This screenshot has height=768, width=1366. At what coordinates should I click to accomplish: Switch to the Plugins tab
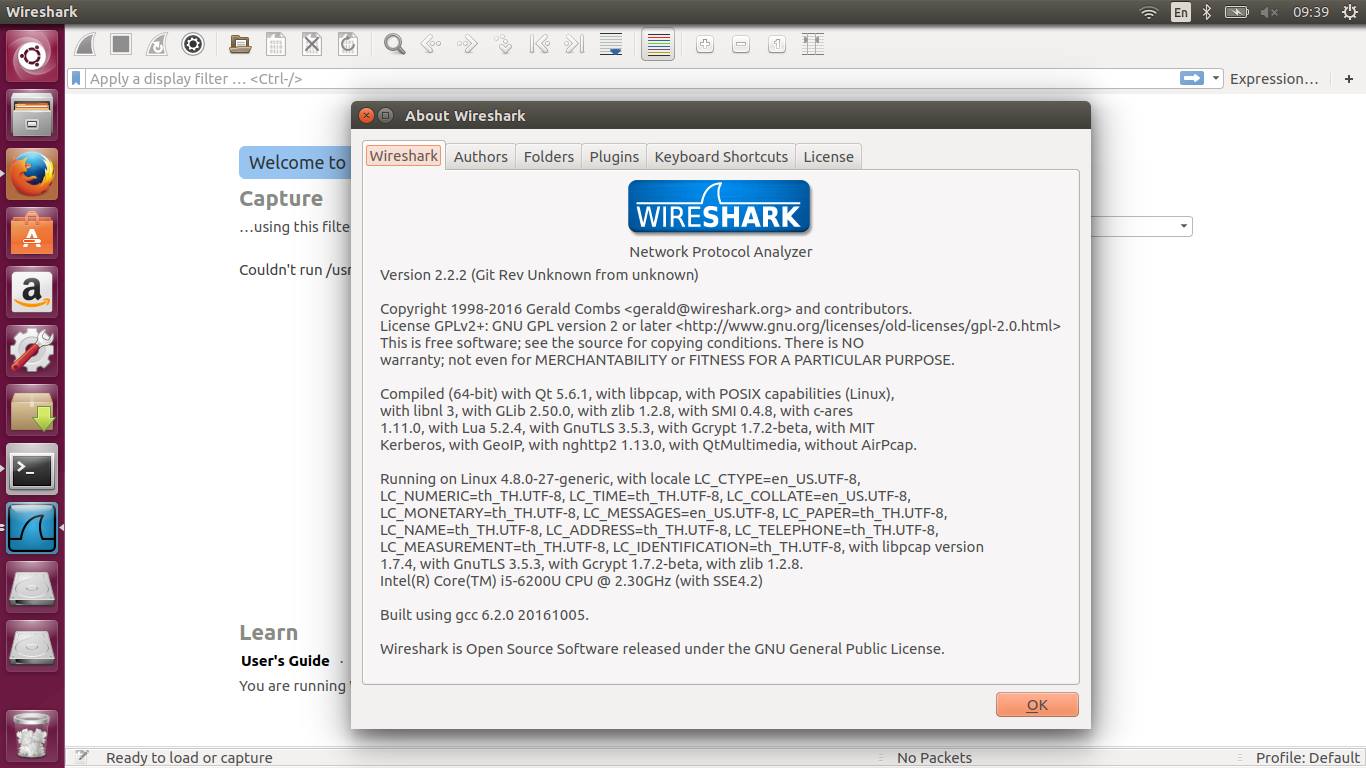(614, 156)
